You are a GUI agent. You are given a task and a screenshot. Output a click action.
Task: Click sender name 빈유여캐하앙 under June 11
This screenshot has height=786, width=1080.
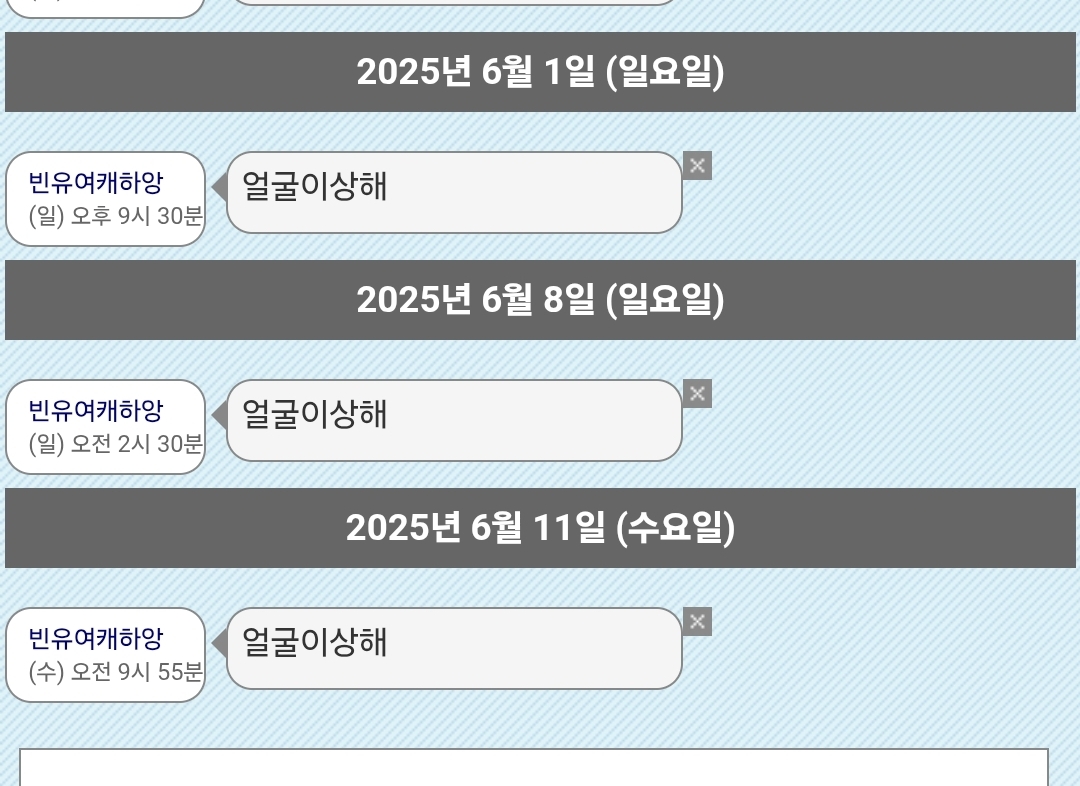pos(96,639)
